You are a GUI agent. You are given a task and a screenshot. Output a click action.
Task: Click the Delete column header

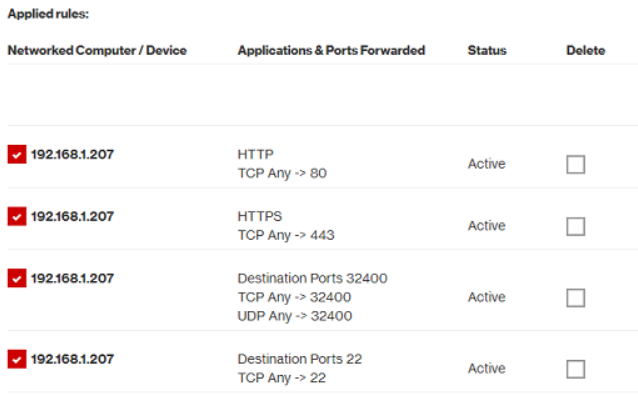click(x=586, y=50)
